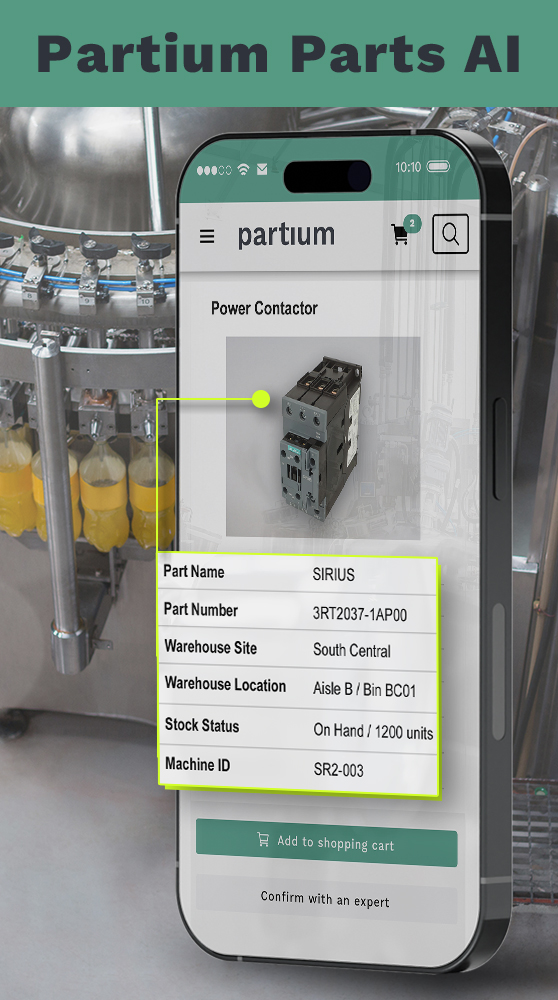
Task: Click the mail notification status icon
Action: pos(261,170)
